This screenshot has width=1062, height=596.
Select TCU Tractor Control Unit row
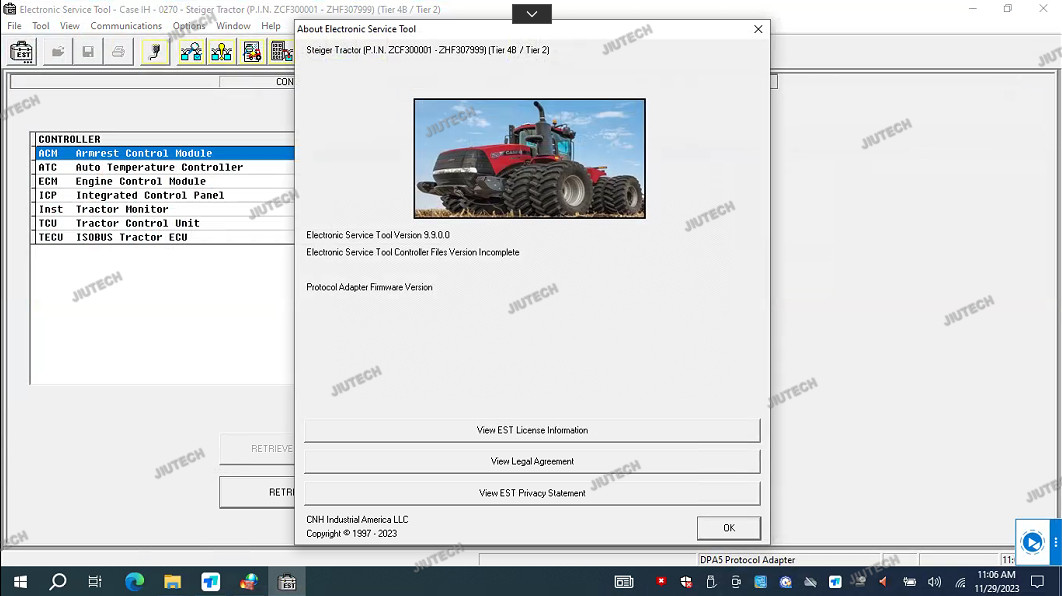(165, 224)
